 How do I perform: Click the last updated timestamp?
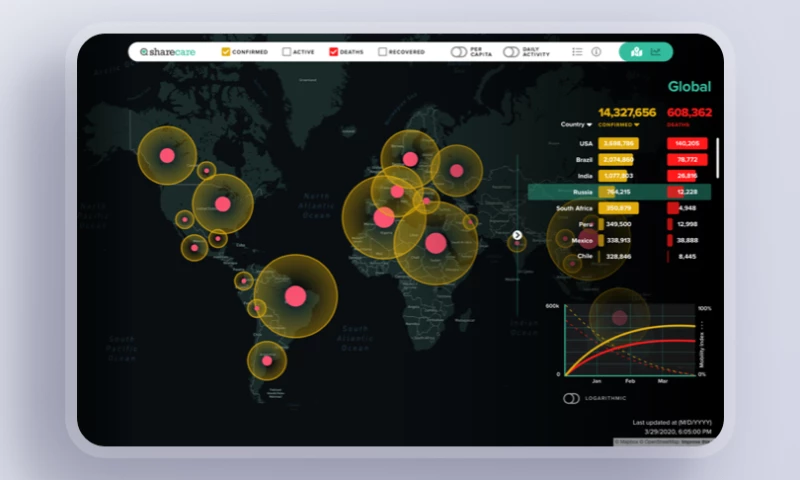pos(672,427)
